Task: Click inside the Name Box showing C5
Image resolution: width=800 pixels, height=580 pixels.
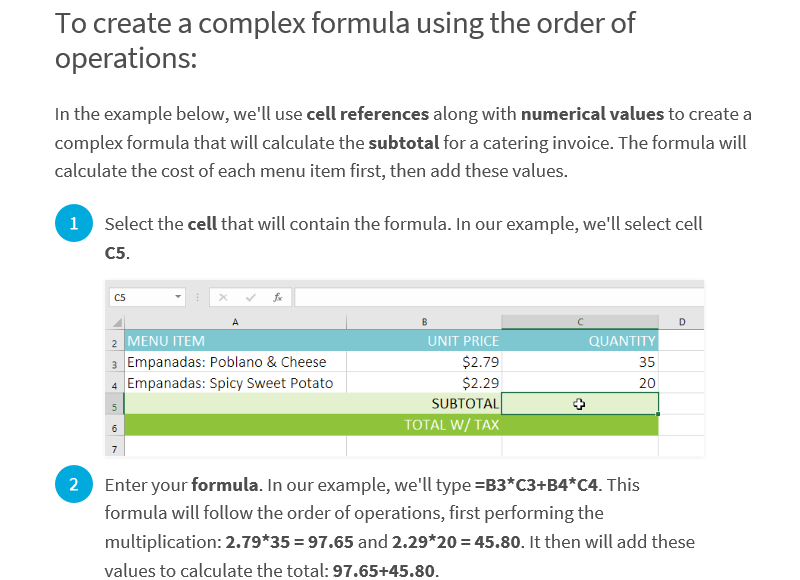Action: coord(140,297)
